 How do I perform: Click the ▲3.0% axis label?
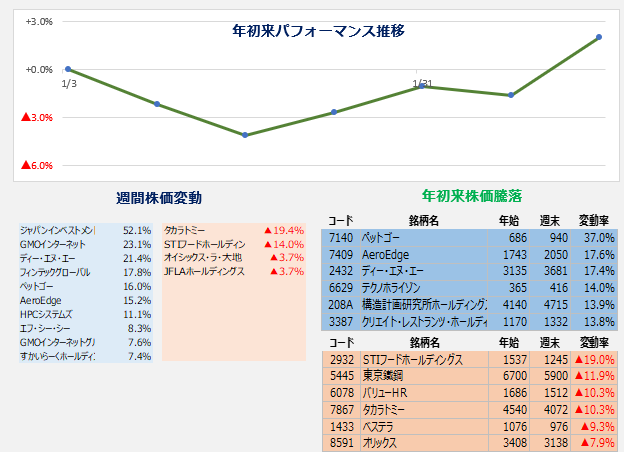point(37,117)
